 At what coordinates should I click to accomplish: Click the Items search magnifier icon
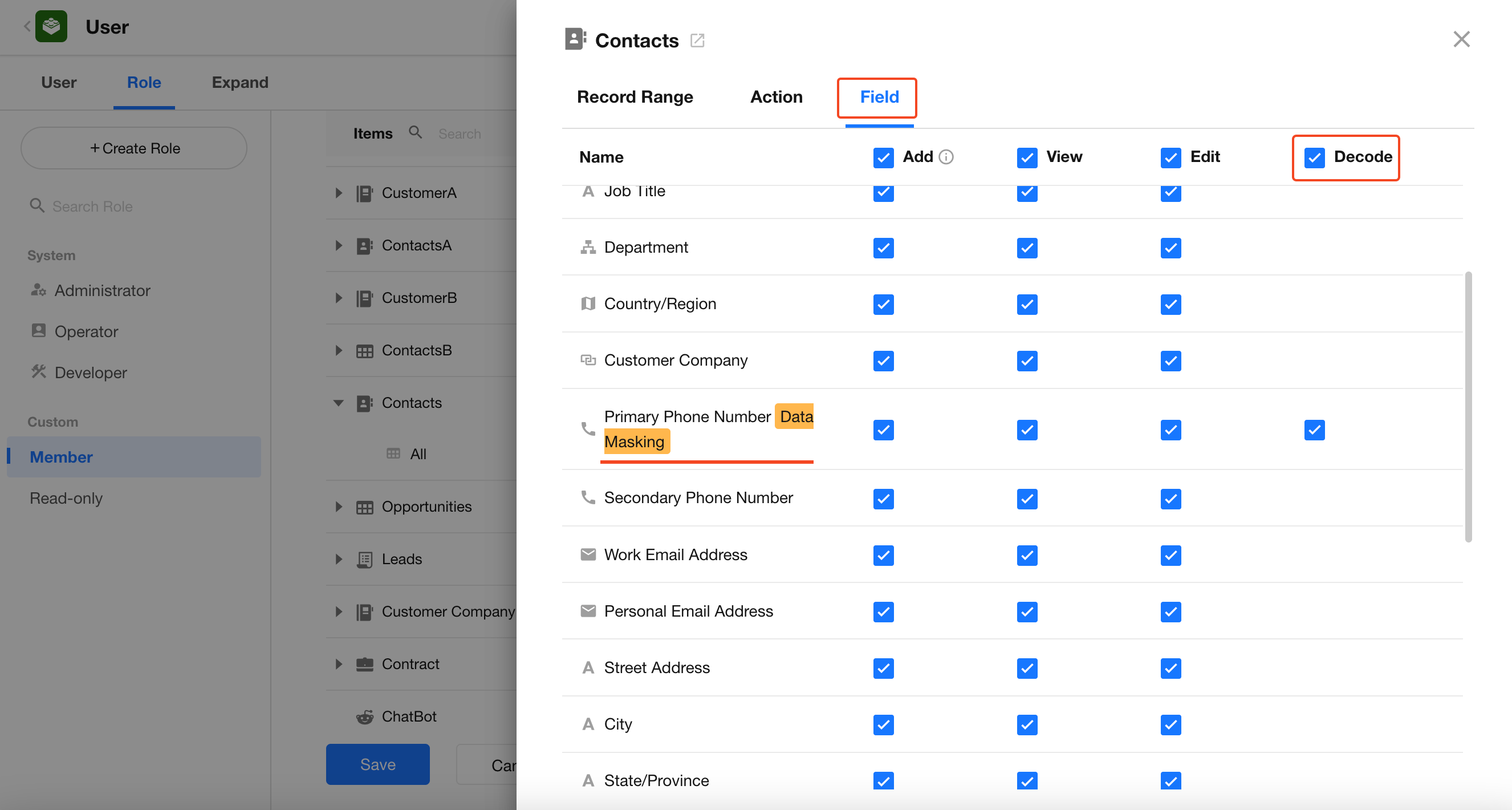click(415, 133)
